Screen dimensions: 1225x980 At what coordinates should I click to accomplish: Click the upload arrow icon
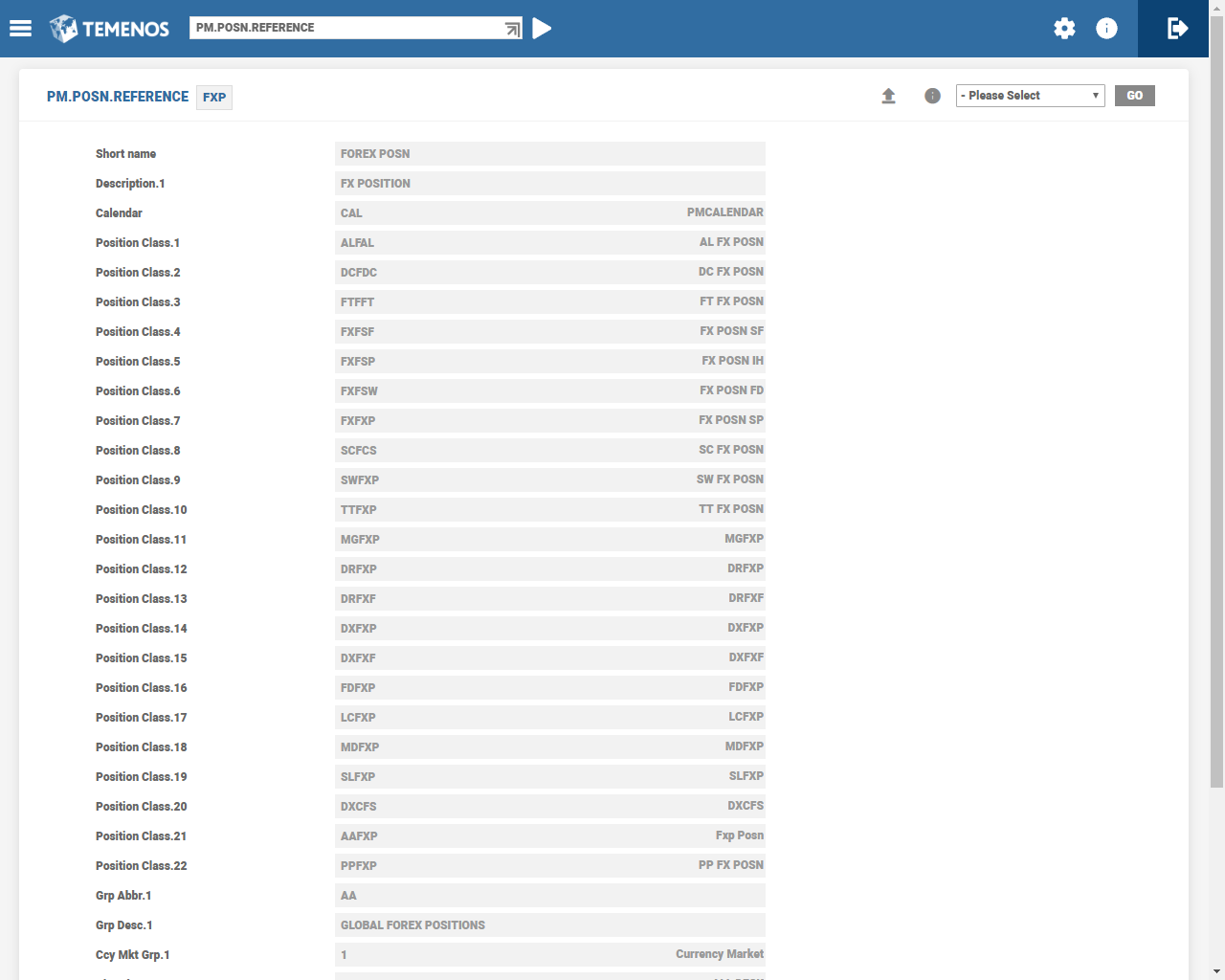(888, 96)
